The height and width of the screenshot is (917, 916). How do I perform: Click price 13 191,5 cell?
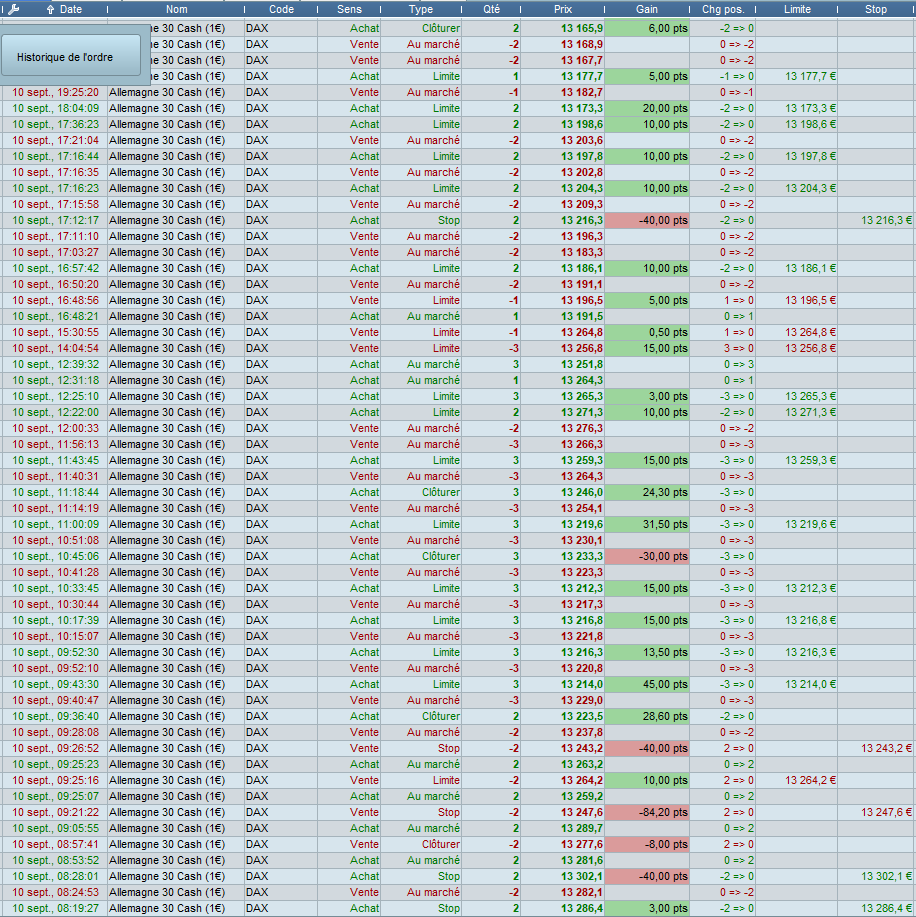click(581, 316)
